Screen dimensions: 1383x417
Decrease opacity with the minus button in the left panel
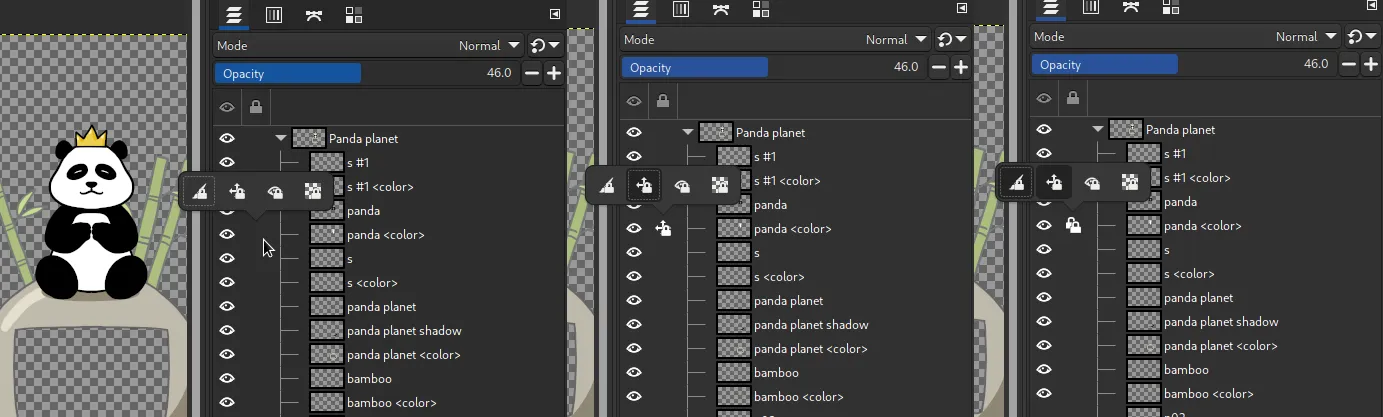tap(532, 73)
